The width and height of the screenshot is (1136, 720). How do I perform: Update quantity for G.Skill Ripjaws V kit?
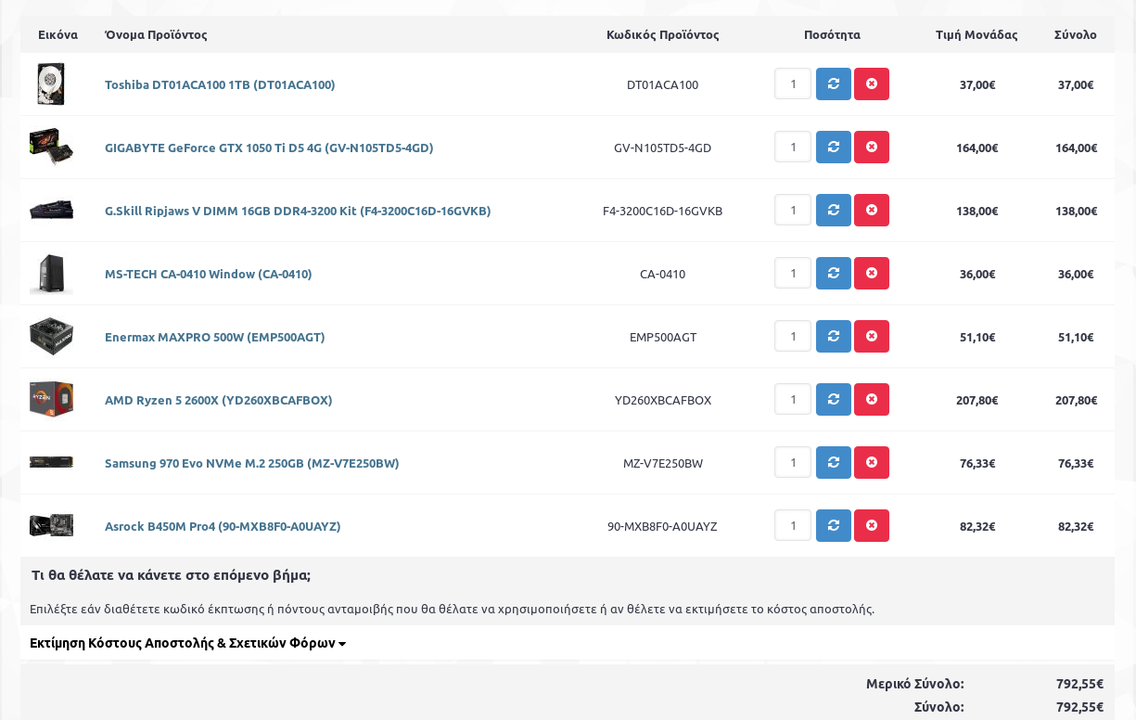[x=833, y=210]
